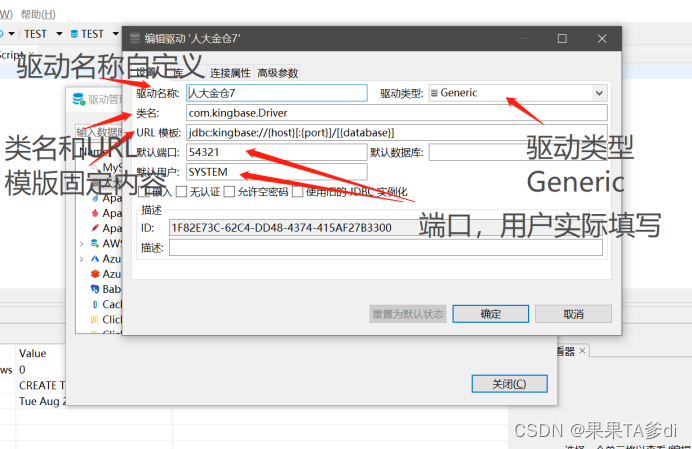Viewport: 692px width, 449px height.
Task: Toggle the 嵌入 checkbox
Action: click(143, 192)
